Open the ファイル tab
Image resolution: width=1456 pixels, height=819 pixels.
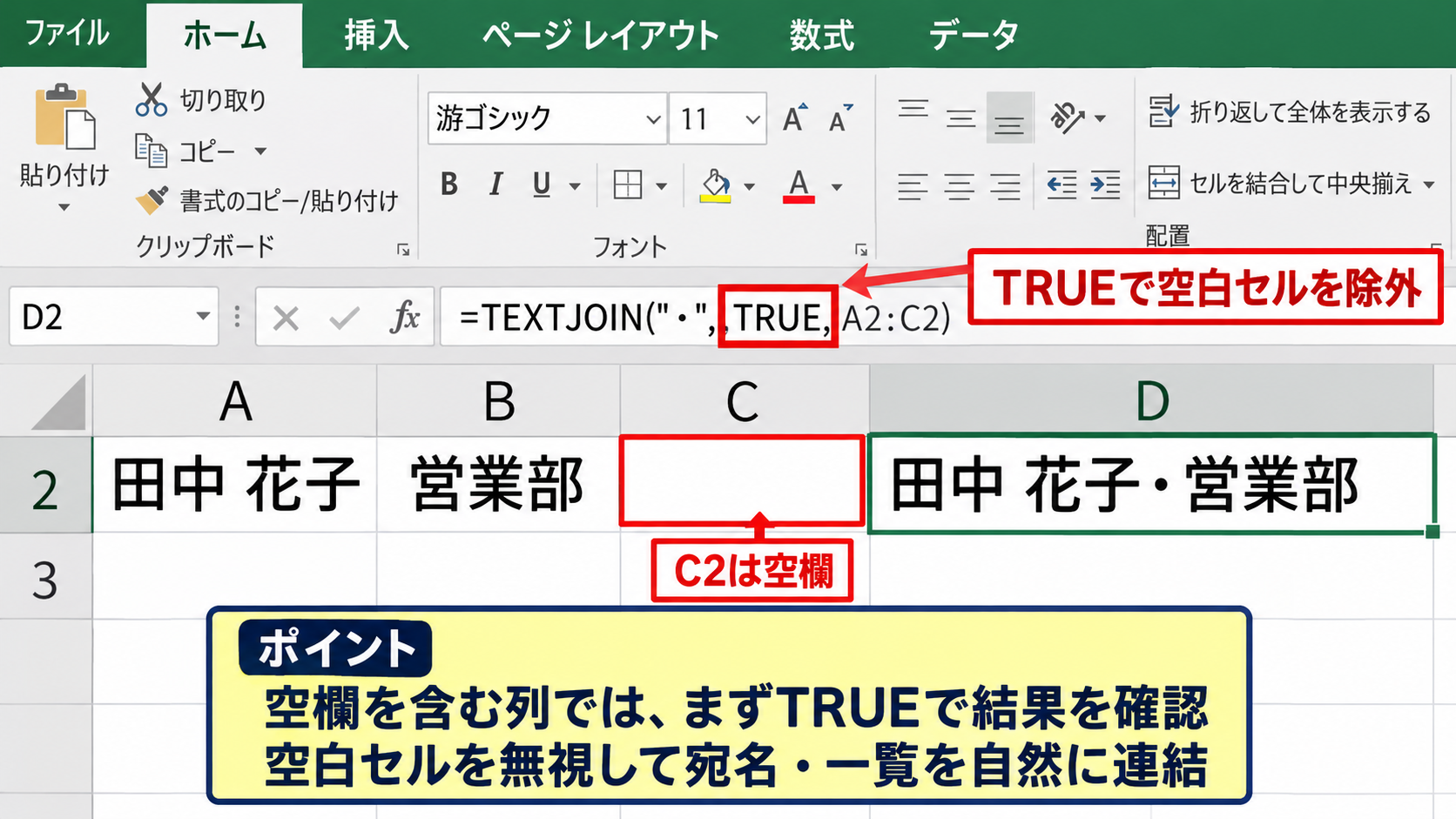(67, 33)
